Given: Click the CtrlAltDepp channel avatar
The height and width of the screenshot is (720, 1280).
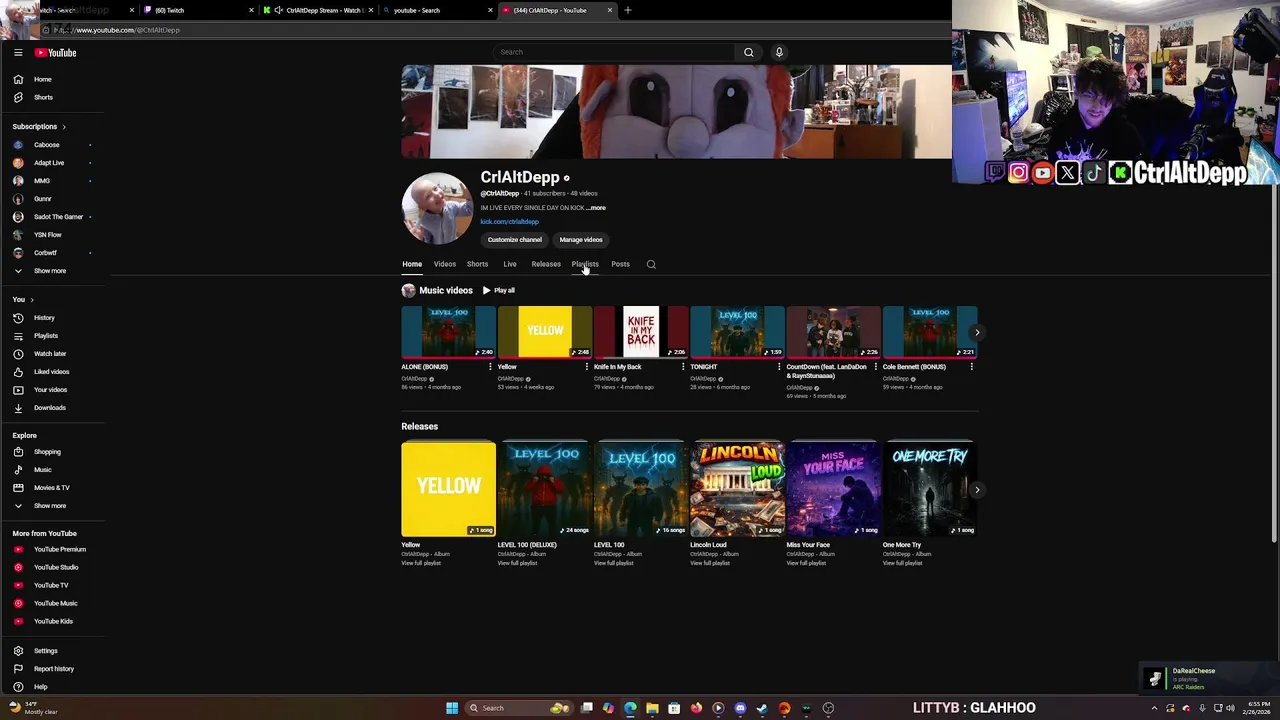Looking at the screenshot, I should (x=437, y=208).
